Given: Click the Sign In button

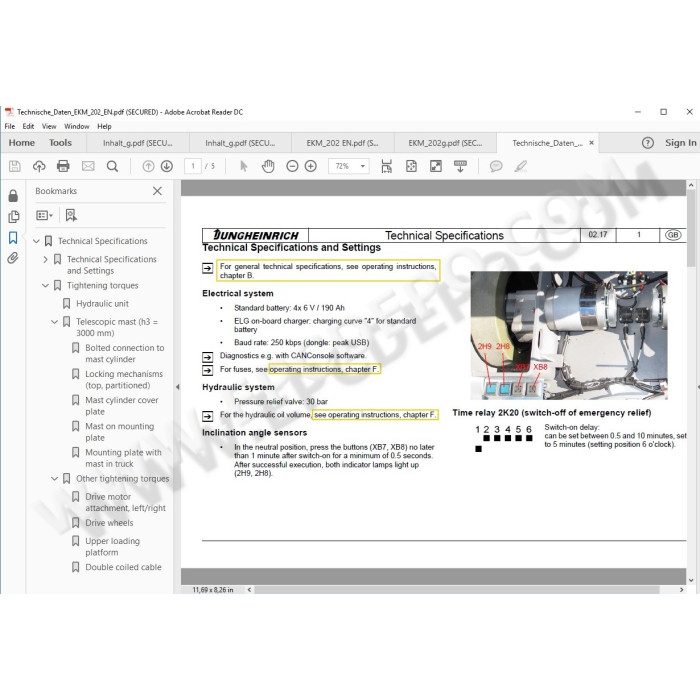Looking at the screenshot, I should (x=680, y=143).
